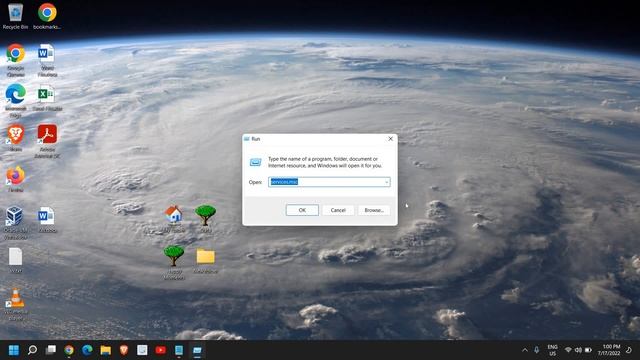Screen dimensions: 640x360
Task: Open the Windows Start menu
Action: pyautogui.click(x=14, y=350)
